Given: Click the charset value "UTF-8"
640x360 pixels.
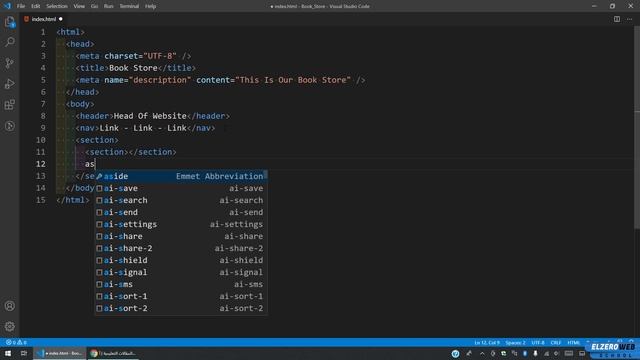Looking at the screenshot, I should pos(160,56).
